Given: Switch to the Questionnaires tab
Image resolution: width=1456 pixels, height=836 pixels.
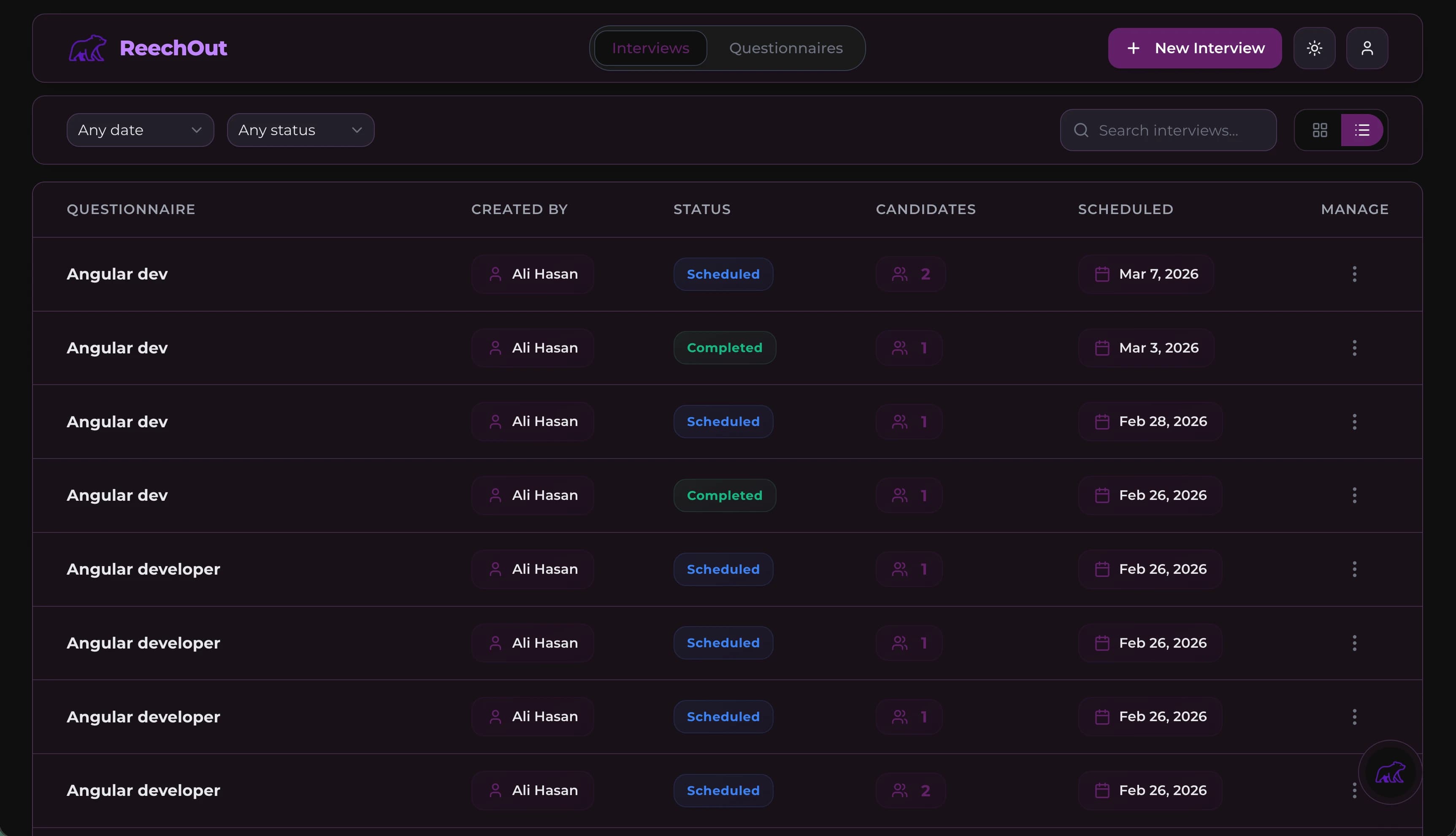Looking at the screenshot, I should 786,48.
